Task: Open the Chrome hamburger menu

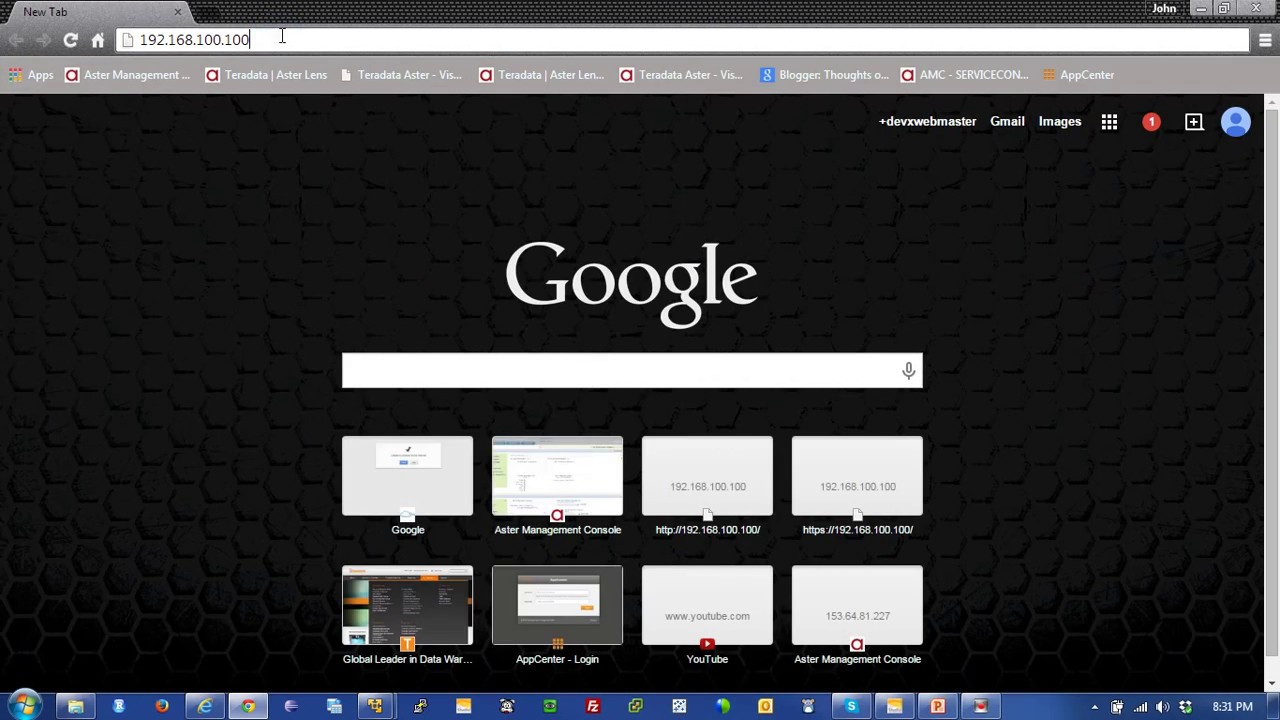Action: point(1265,40)
